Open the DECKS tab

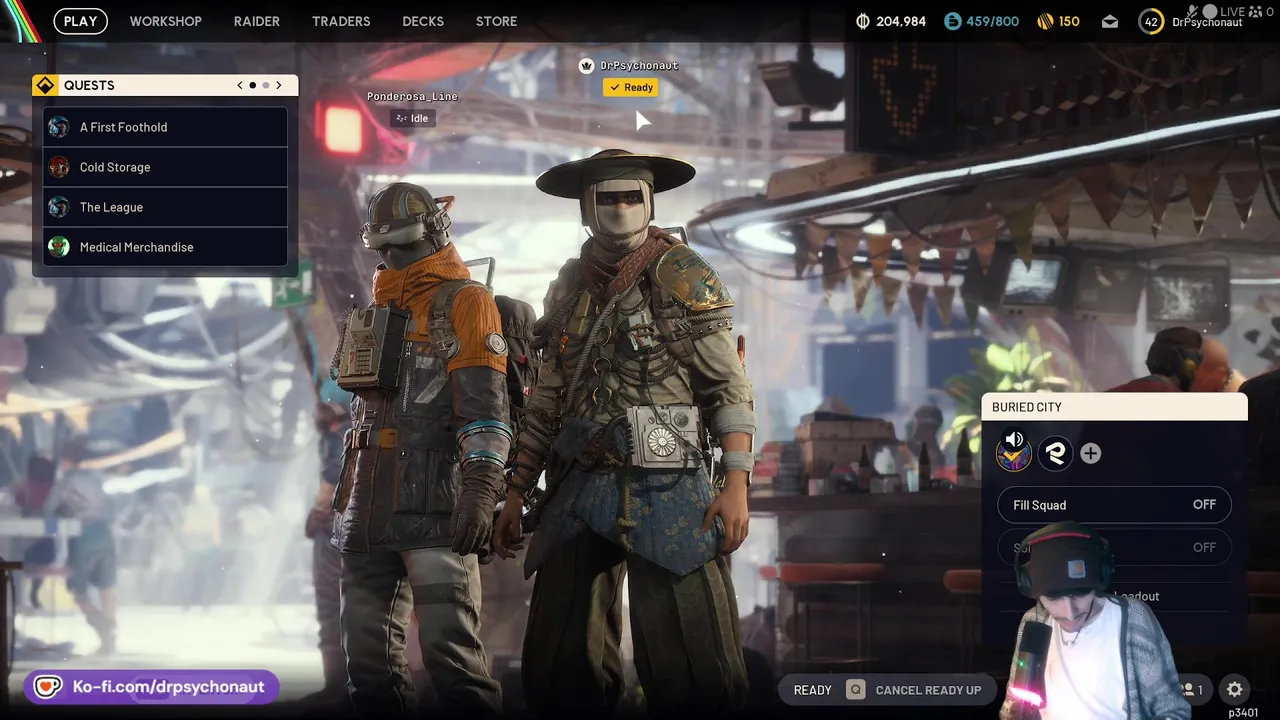coord(423,21)
